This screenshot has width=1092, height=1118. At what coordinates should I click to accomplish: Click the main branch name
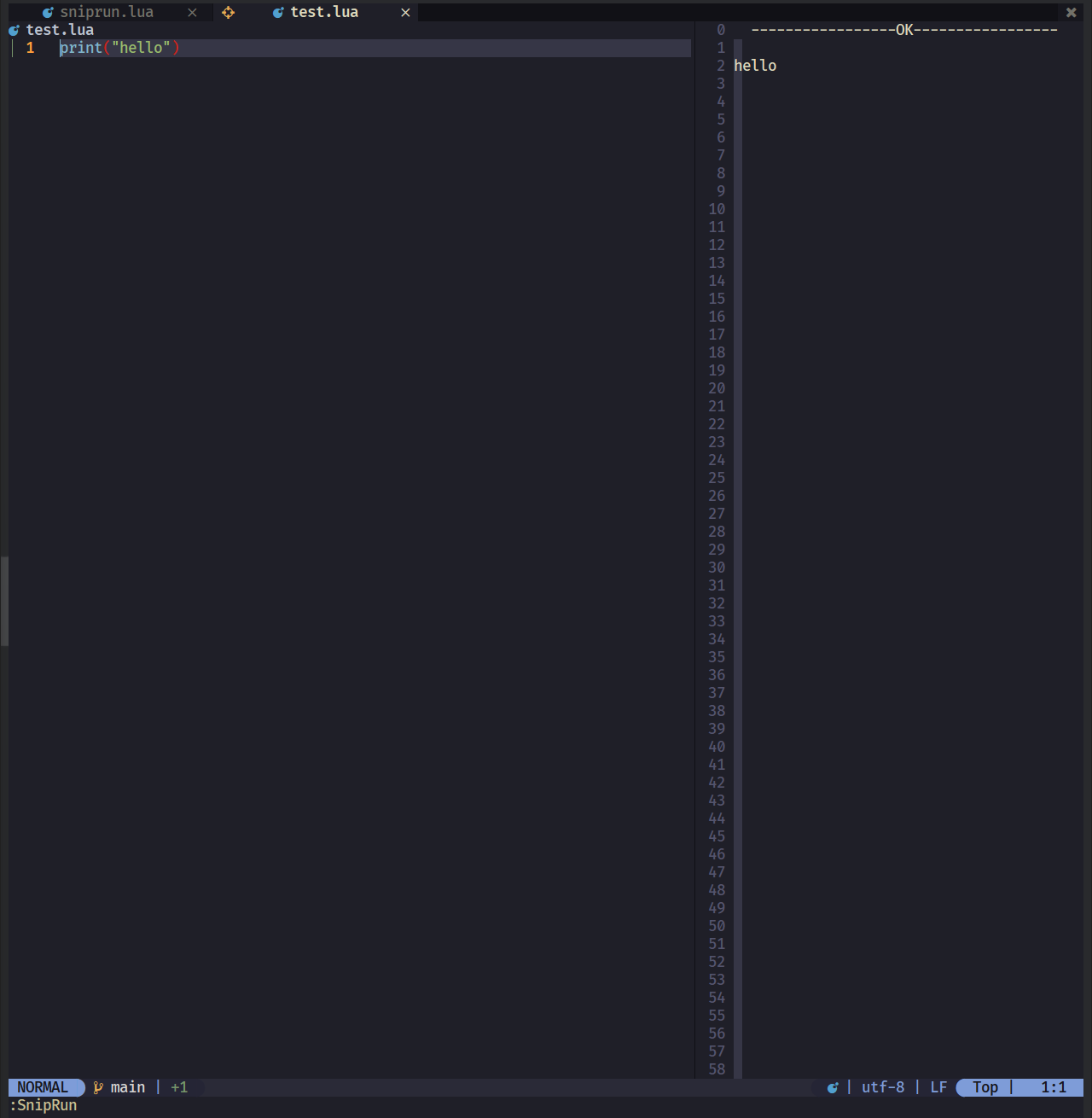[x=128, y=1086]
